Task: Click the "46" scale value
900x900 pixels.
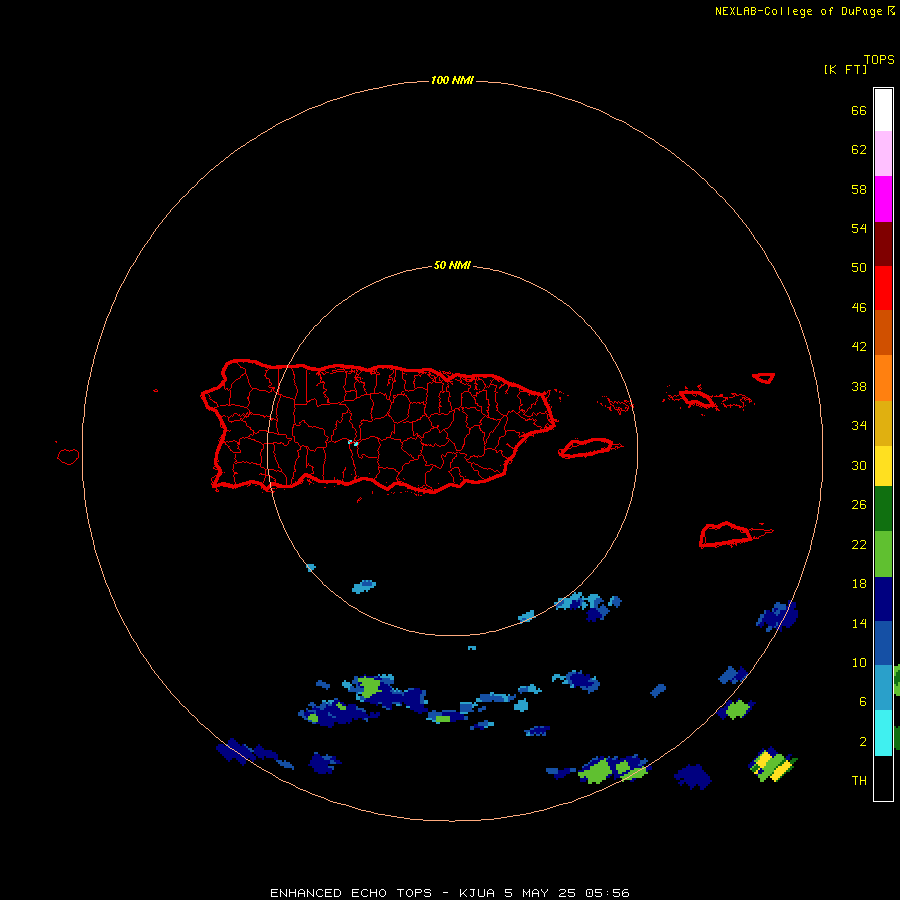Action: (859, 308)
